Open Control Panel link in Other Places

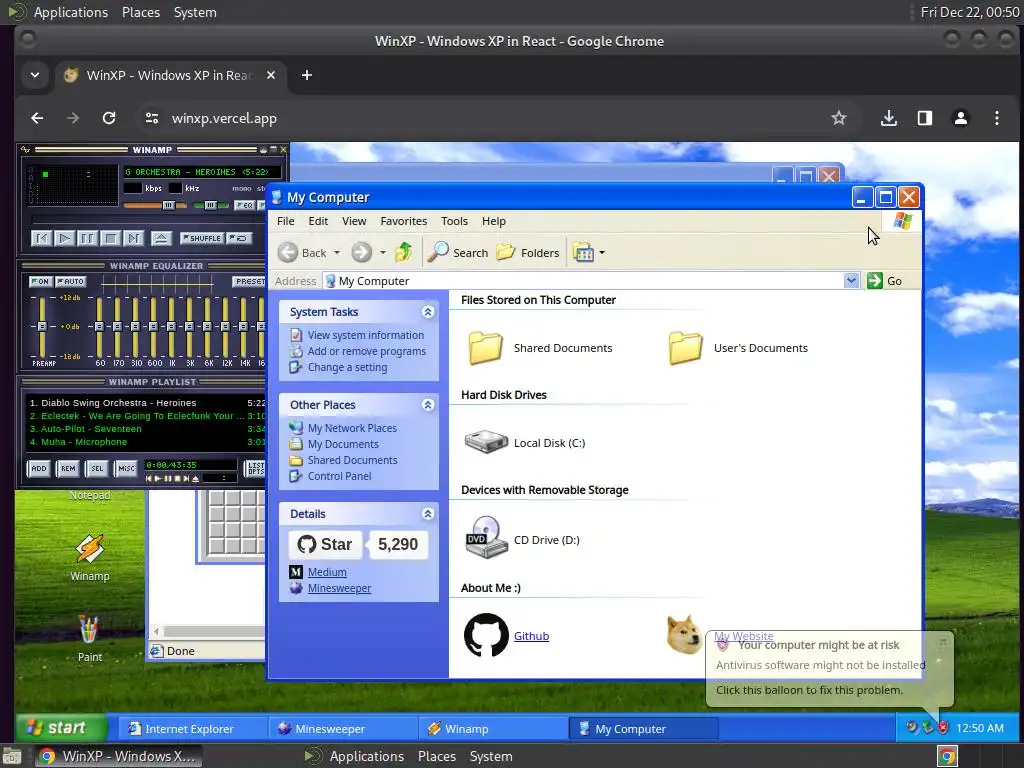tap(339, 477)
